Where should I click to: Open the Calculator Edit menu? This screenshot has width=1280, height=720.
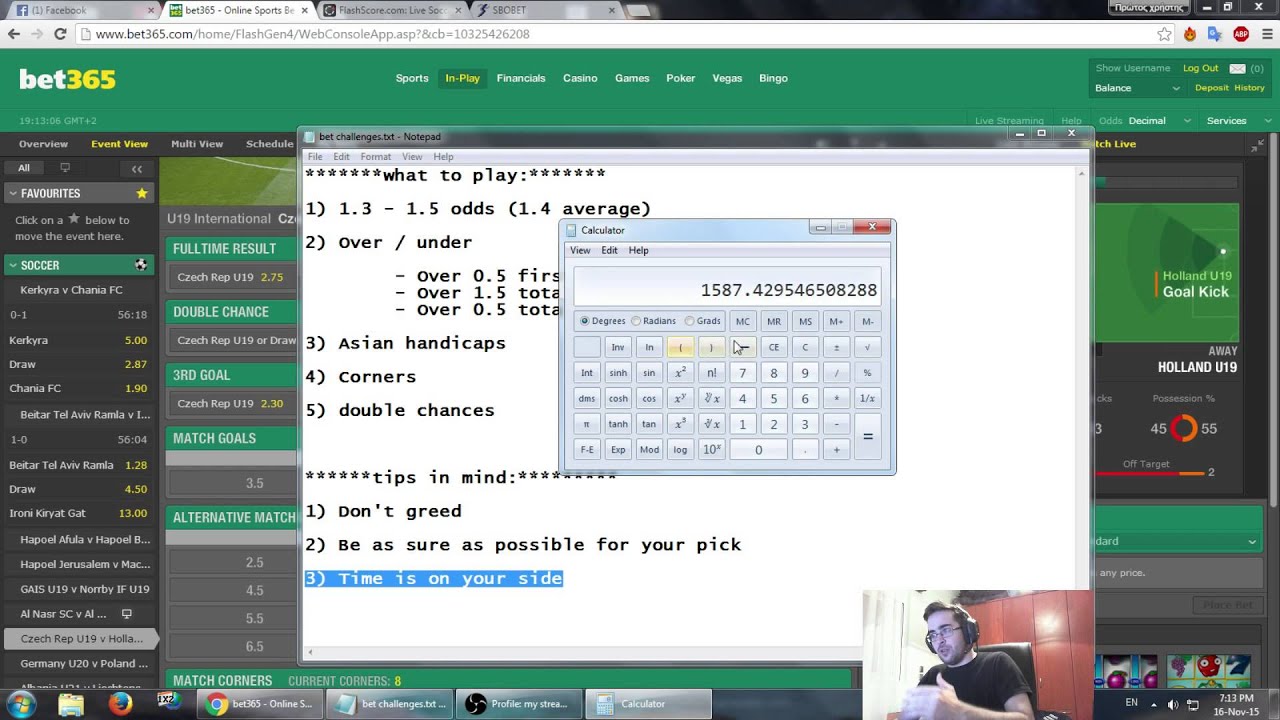(x=609, y=250)
